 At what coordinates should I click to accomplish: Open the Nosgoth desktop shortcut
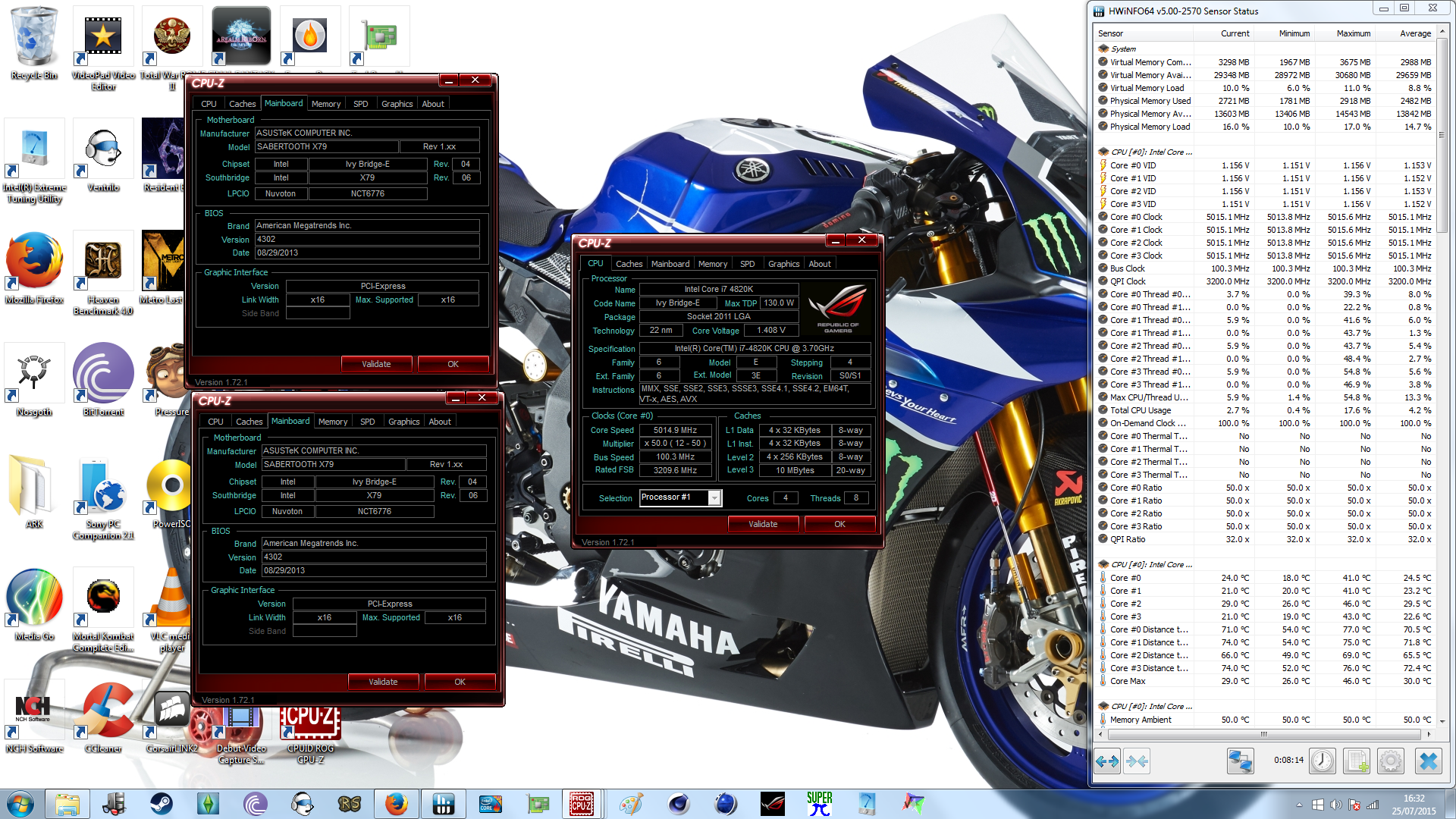click(34, 380)
